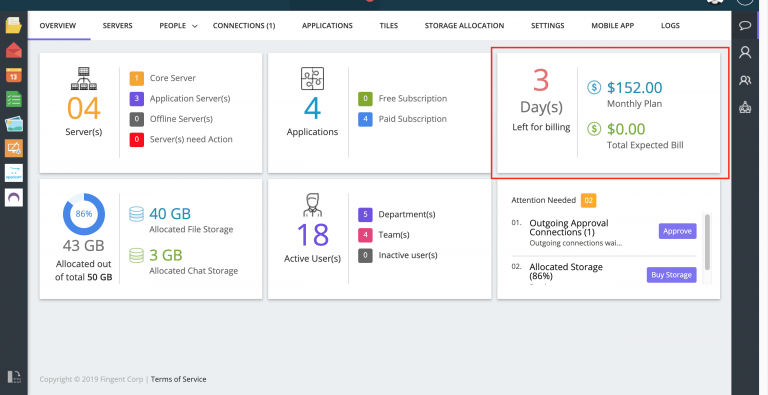768x395 pixels.
Task: Click the Department(s) count badge
Action: click(x=365, y=215)
